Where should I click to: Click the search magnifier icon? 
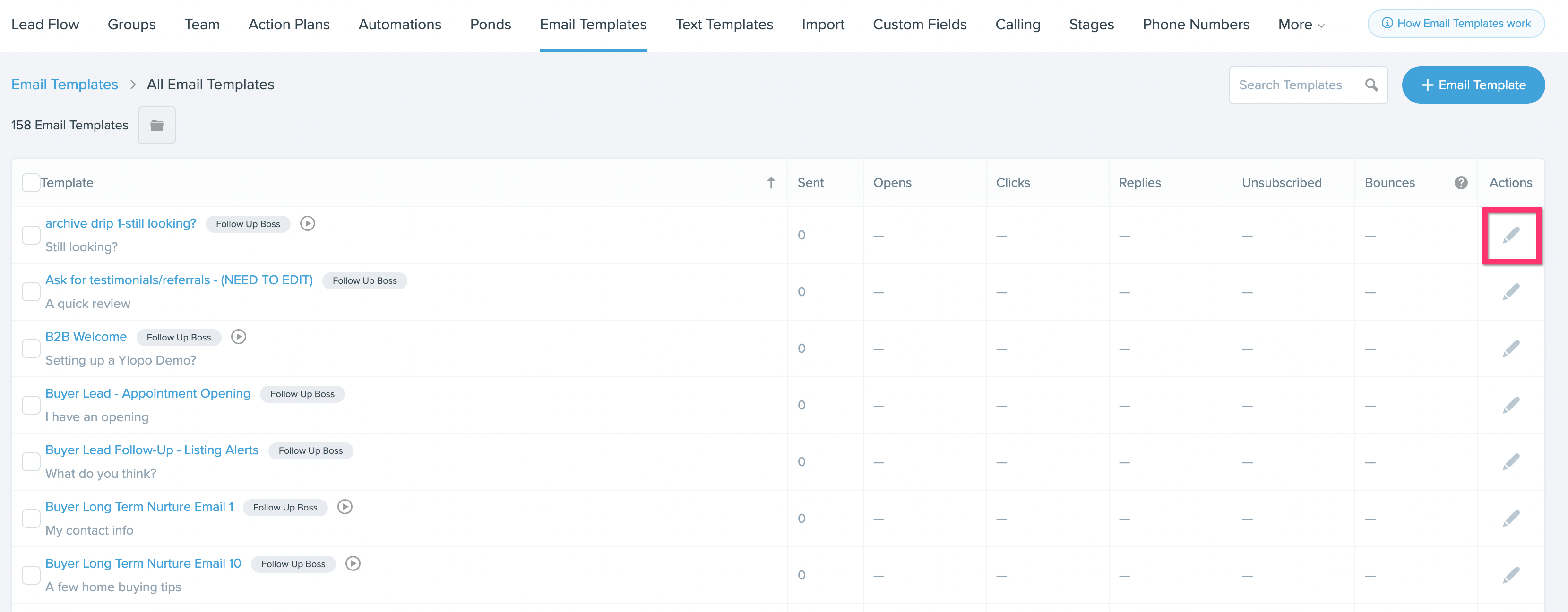click(1371, 85)
